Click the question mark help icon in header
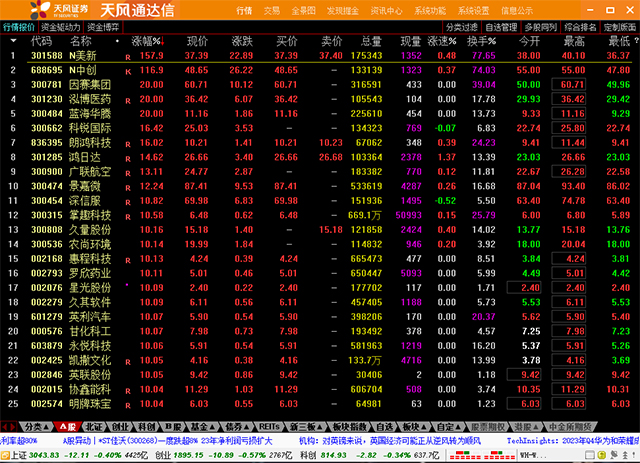 (636, 41)
